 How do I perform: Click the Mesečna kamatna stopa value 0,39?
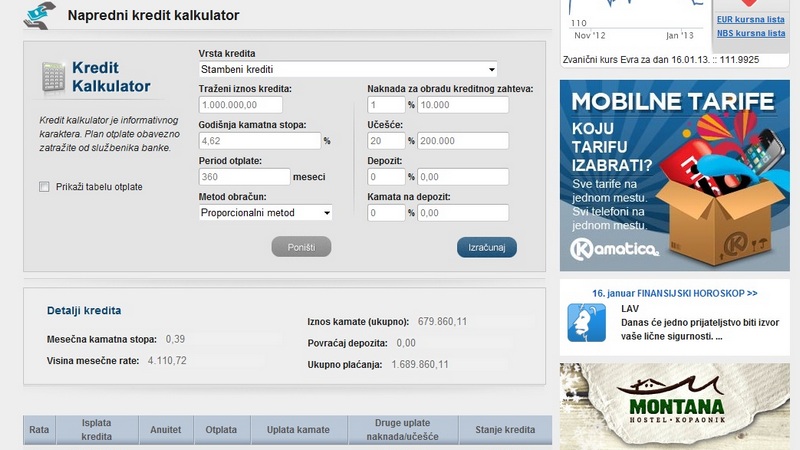(x=175, y=339)
